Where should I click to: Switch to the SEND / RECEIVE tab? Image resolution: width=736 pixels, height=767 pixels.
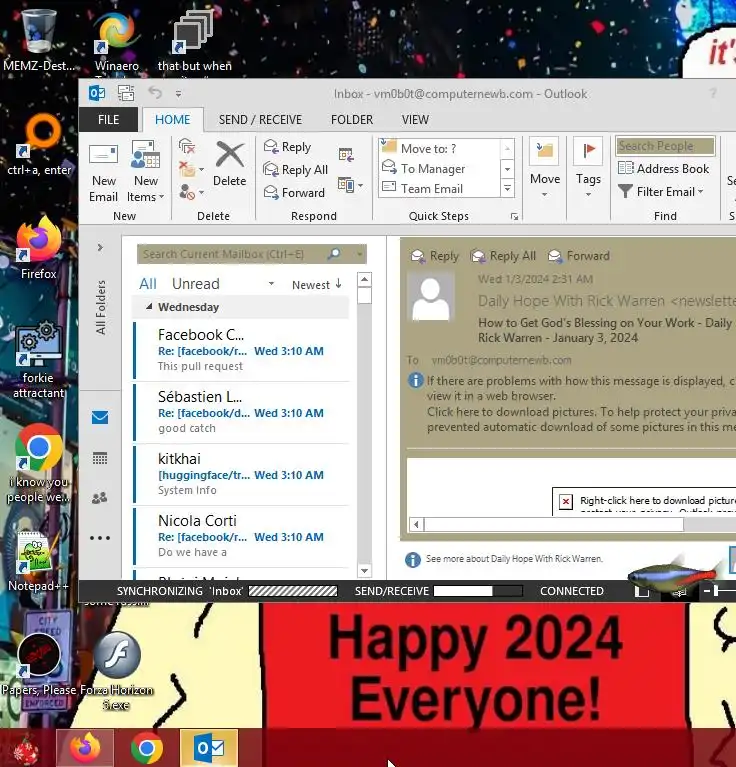click(260, 120)
